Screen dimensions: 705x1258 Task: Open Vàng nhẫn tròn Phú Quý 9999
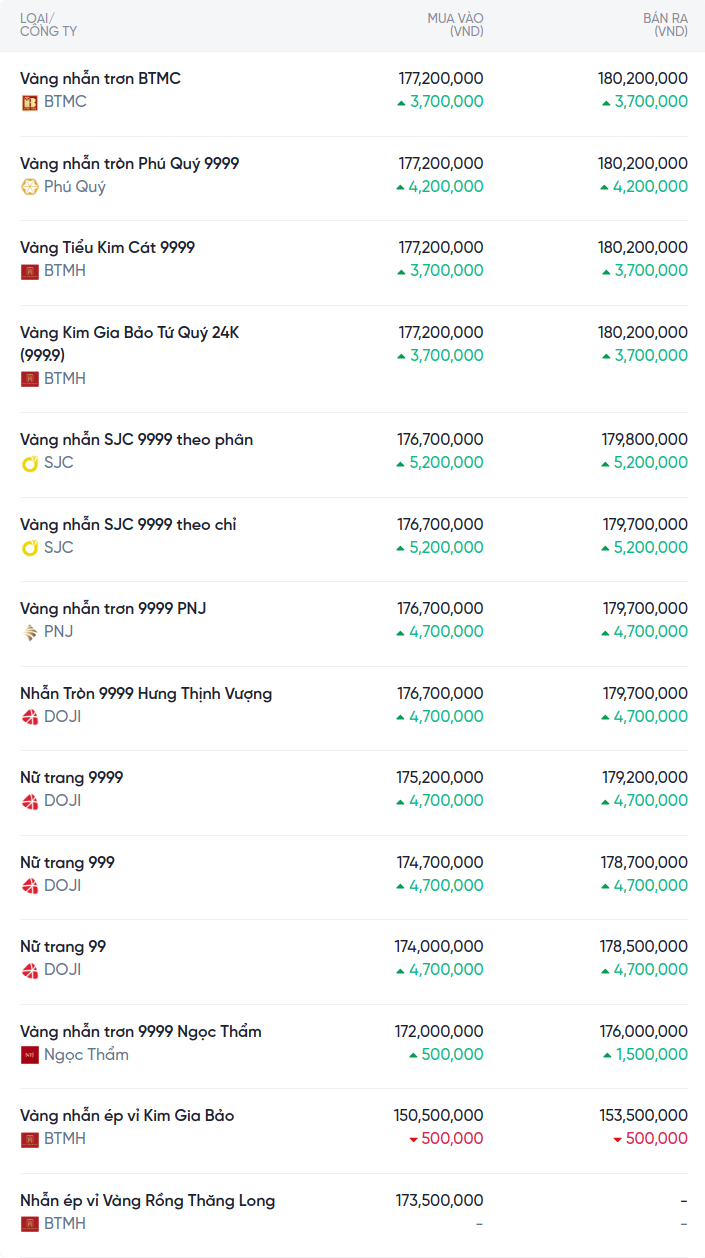pyautogui.click(x=129, y=164)
